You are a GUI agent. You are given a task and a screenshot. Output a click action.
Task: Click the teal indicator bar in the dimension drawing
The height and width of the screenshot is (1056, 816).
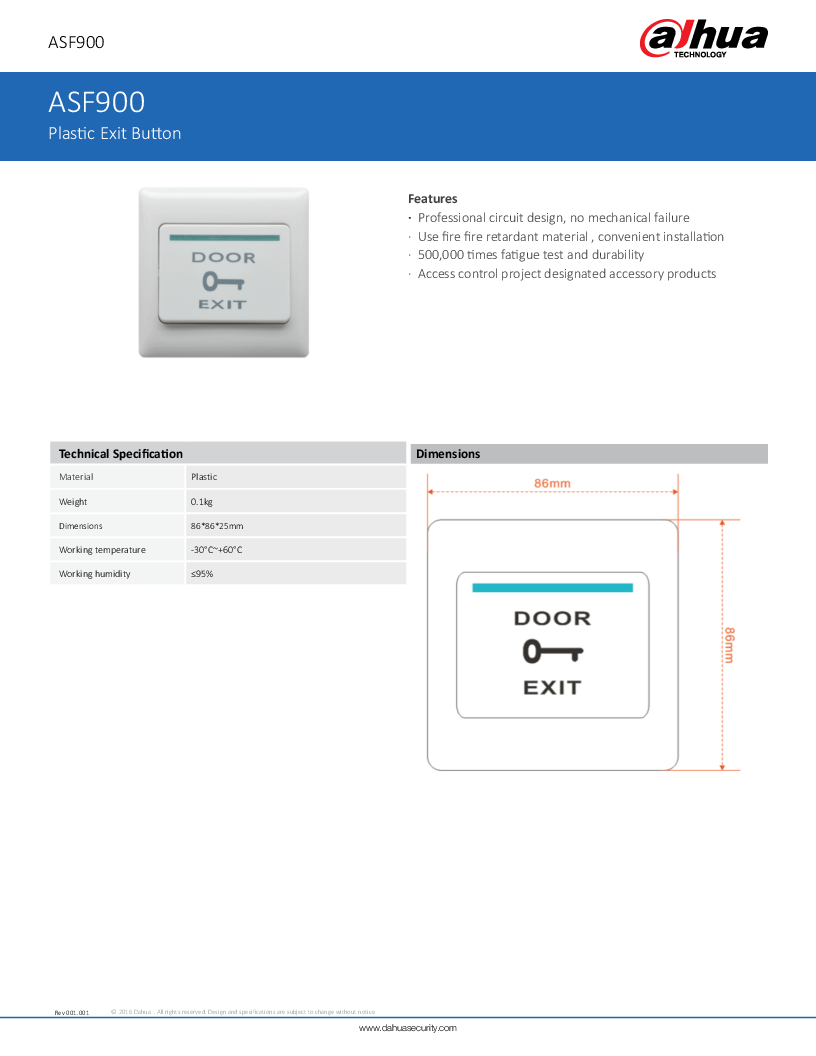[553, 588]
